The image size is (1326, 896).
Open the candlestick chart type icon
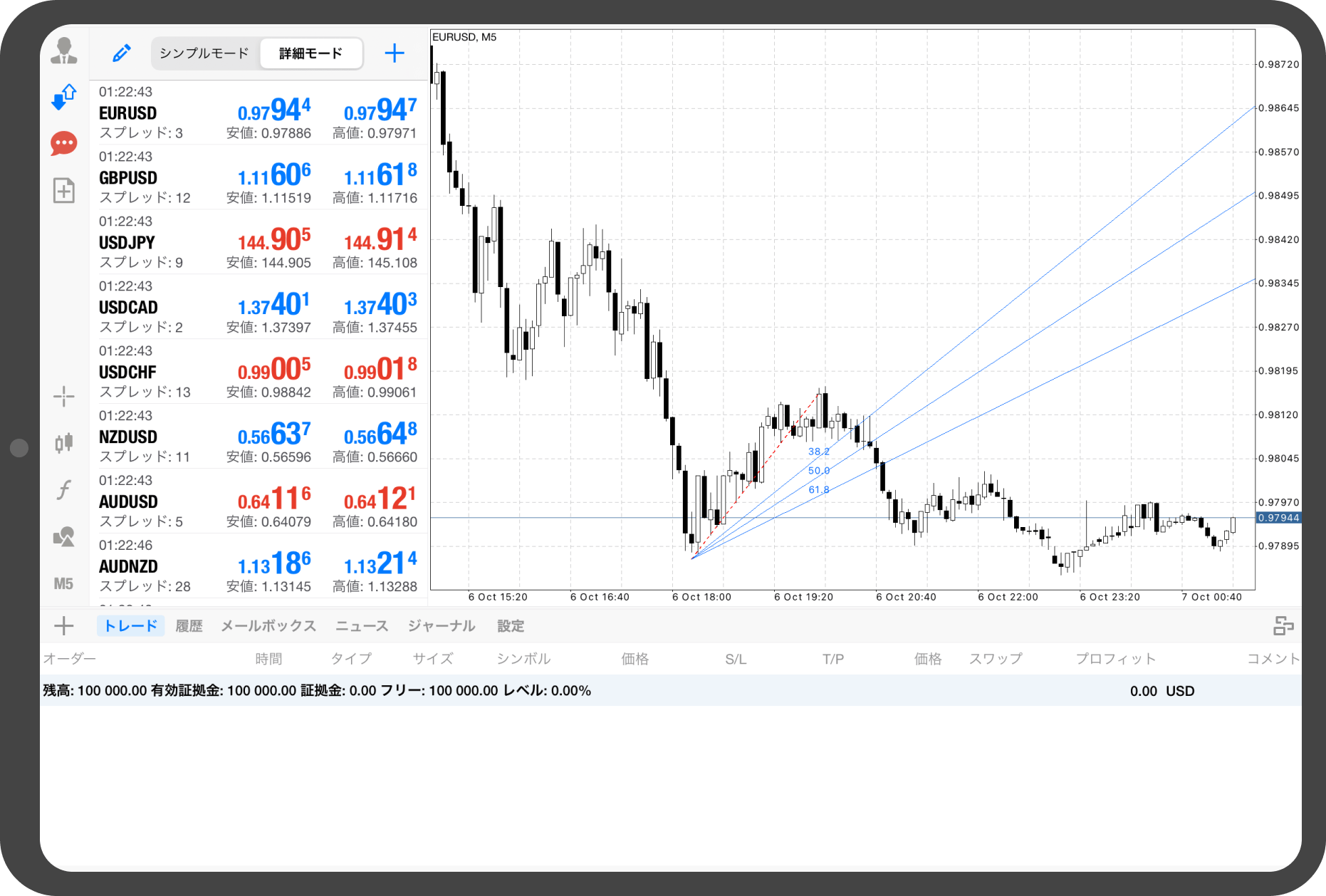[x=64, y=443]
